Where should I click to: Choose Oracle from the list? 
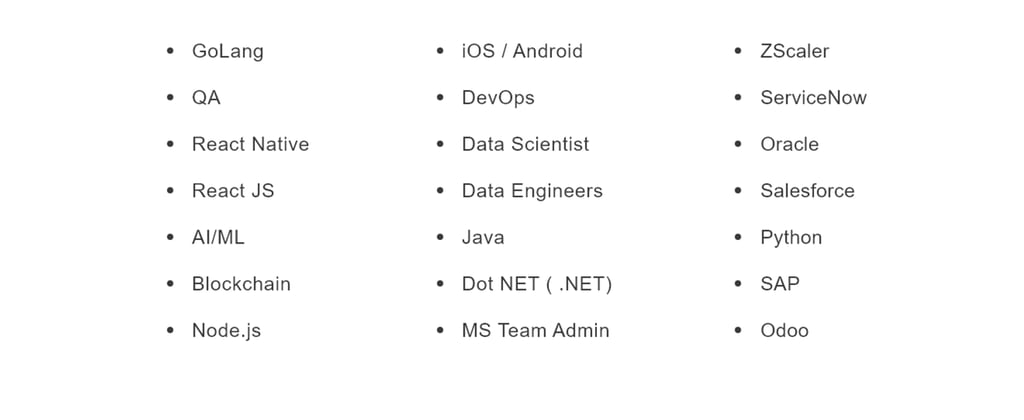click(789, 144)
